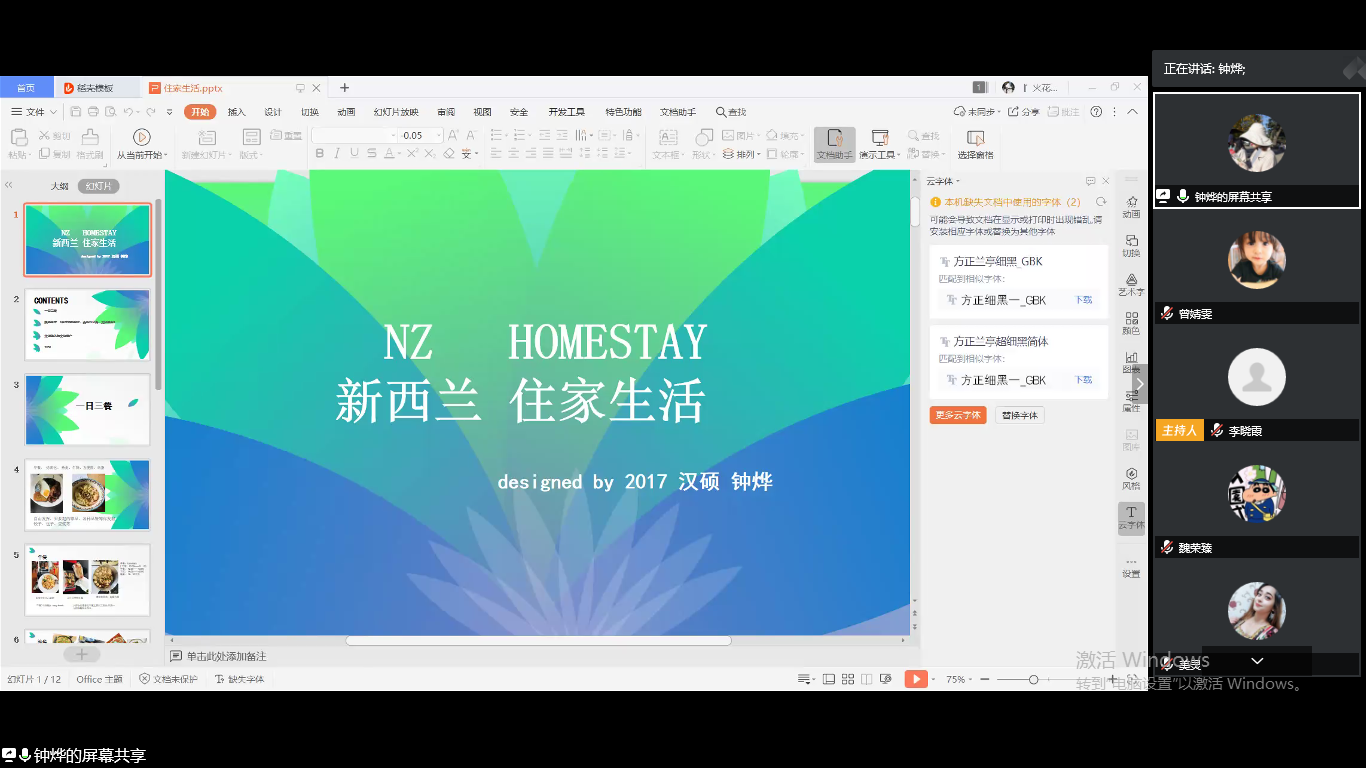Switch slide panel to 大纲 outline view
Image resolution: width=1366 pixels, height=768 pixels.
click(60, 186)
